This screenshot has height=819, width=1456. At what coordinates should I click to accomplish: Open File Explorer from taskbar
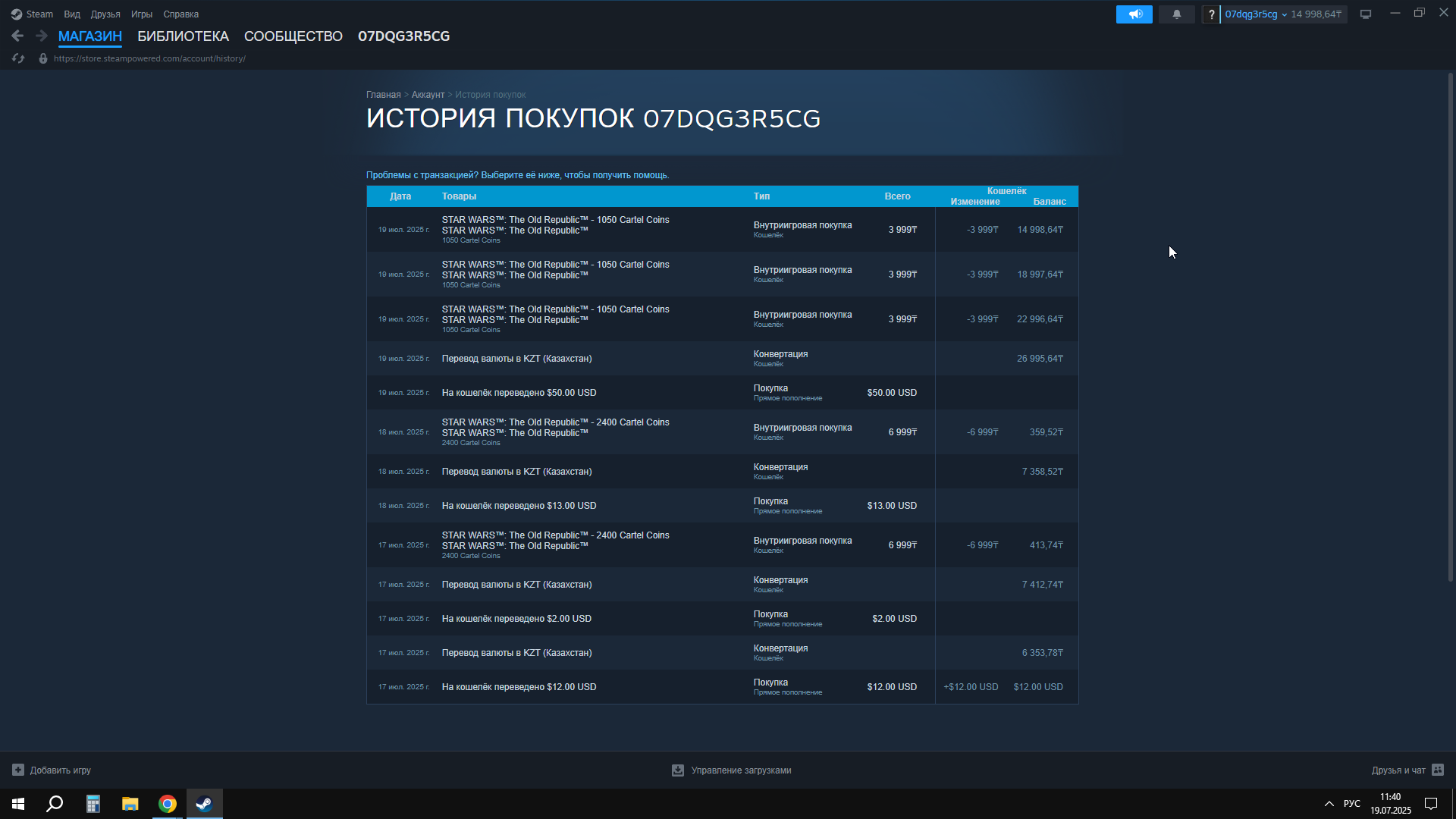coord(130,804)
